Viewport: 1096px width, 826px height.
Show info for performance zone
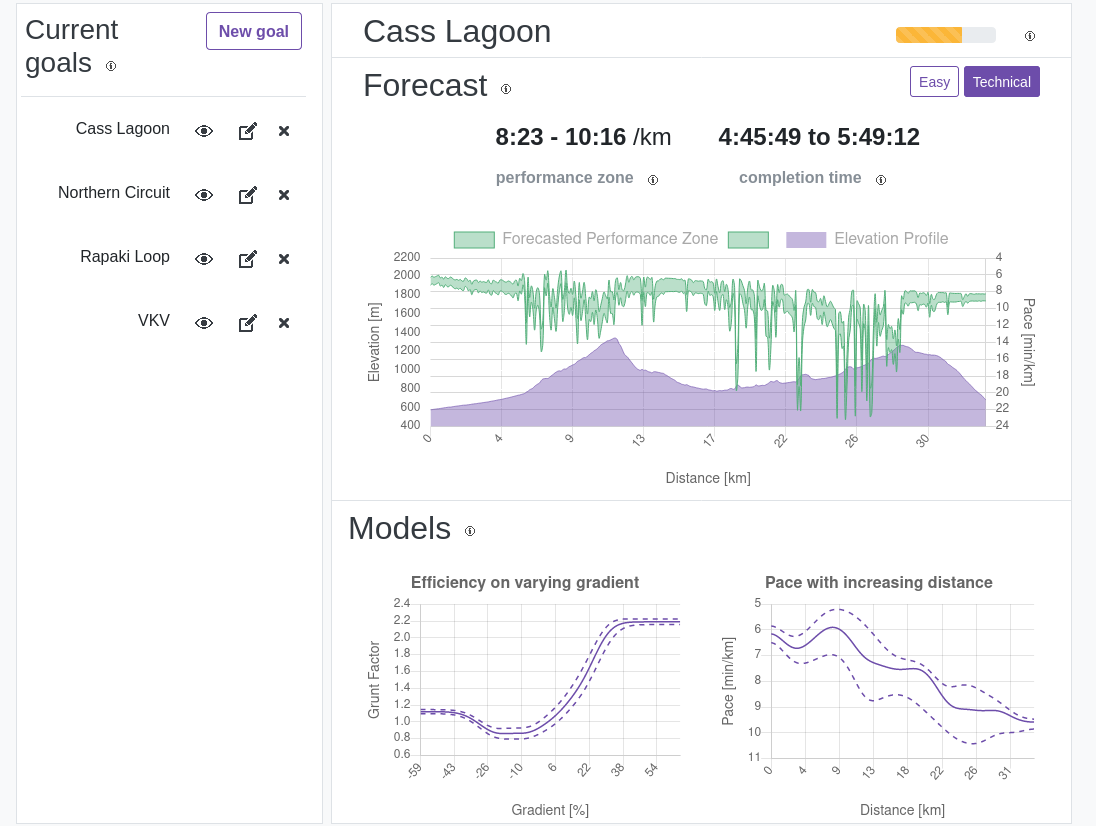653,180
